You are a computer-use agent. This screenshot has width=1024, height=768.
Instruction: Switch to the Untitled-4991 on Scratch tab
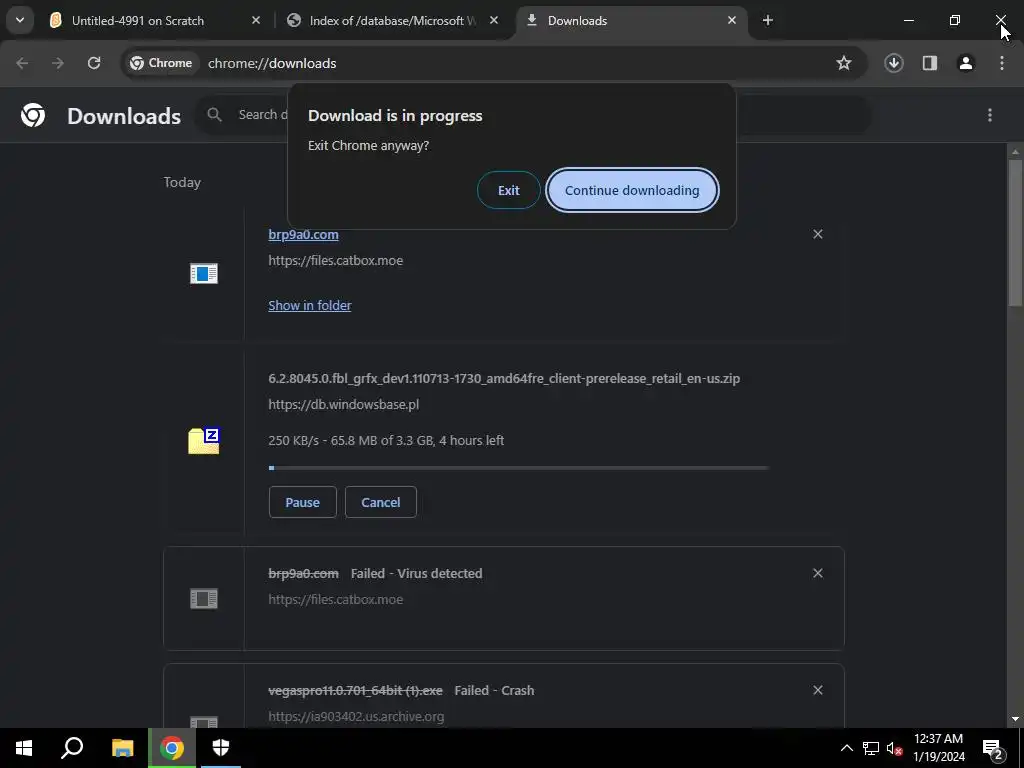[x=137, y=20]
